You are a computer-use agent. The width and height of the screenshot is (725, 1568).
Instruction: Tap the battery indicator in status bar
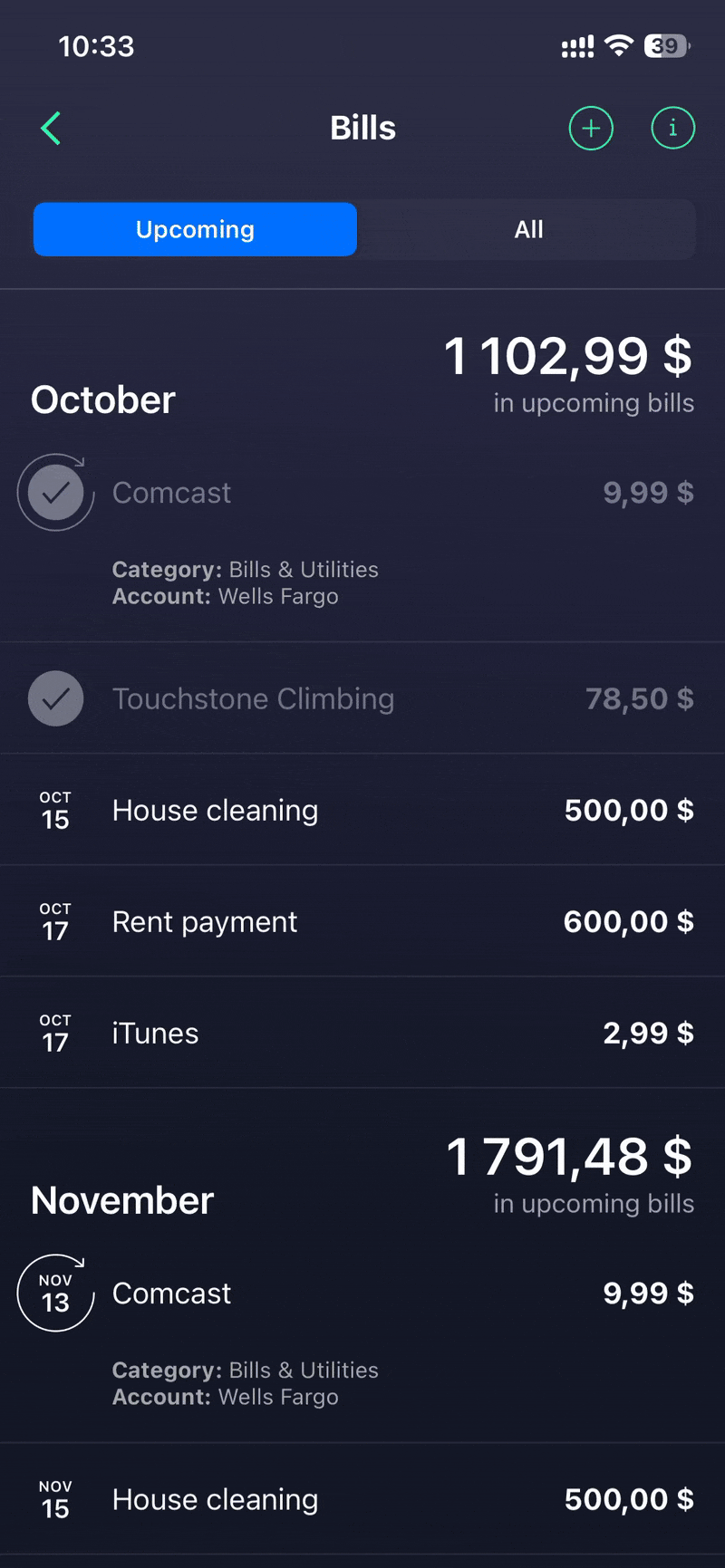(x=666, y=46)
